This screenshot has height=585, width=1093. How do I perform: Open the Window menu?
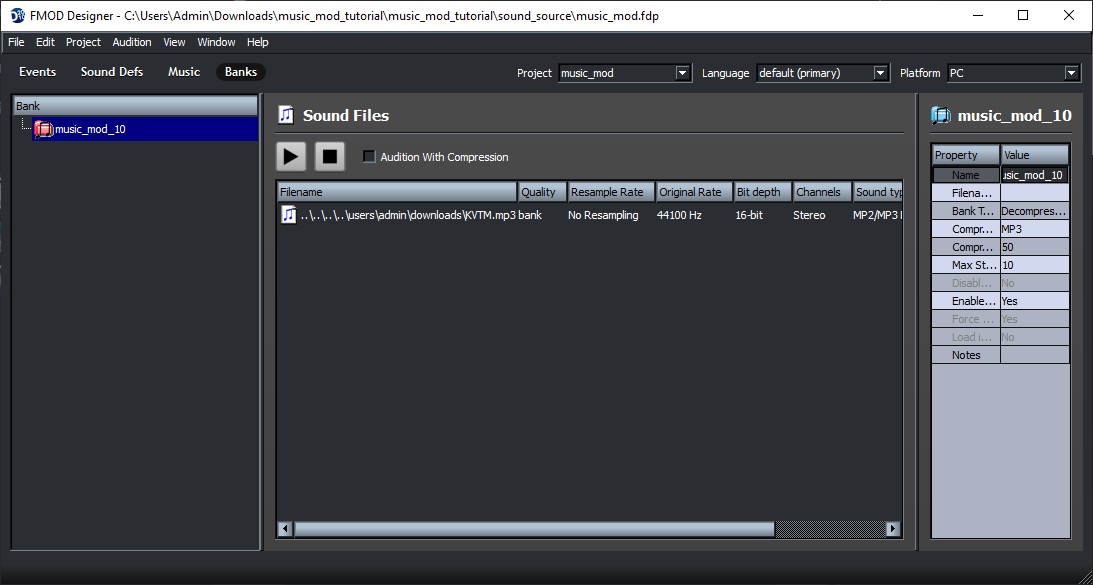point(216,42)
